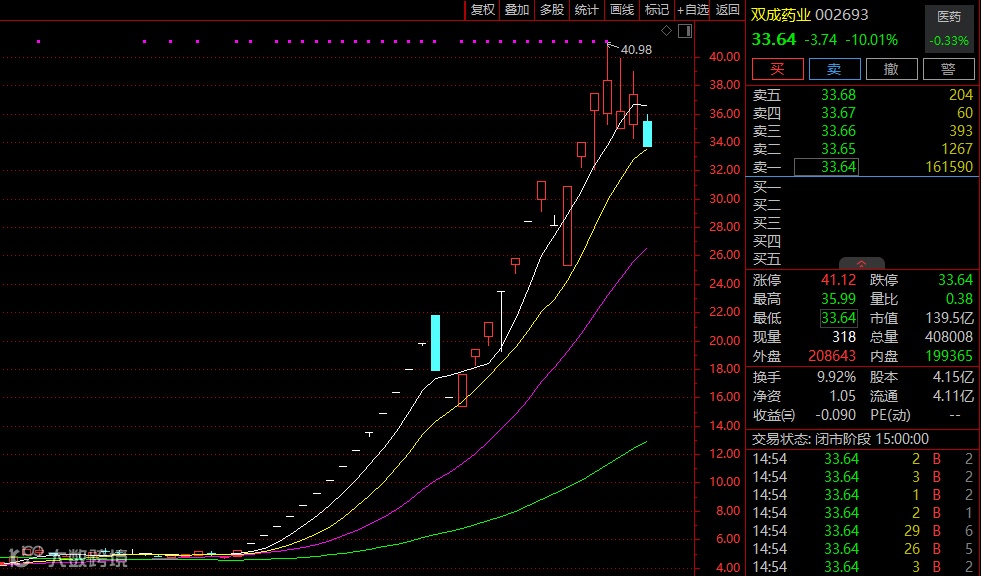
Task: Click the 撤 cancel order button
Action: pos(892,69)
